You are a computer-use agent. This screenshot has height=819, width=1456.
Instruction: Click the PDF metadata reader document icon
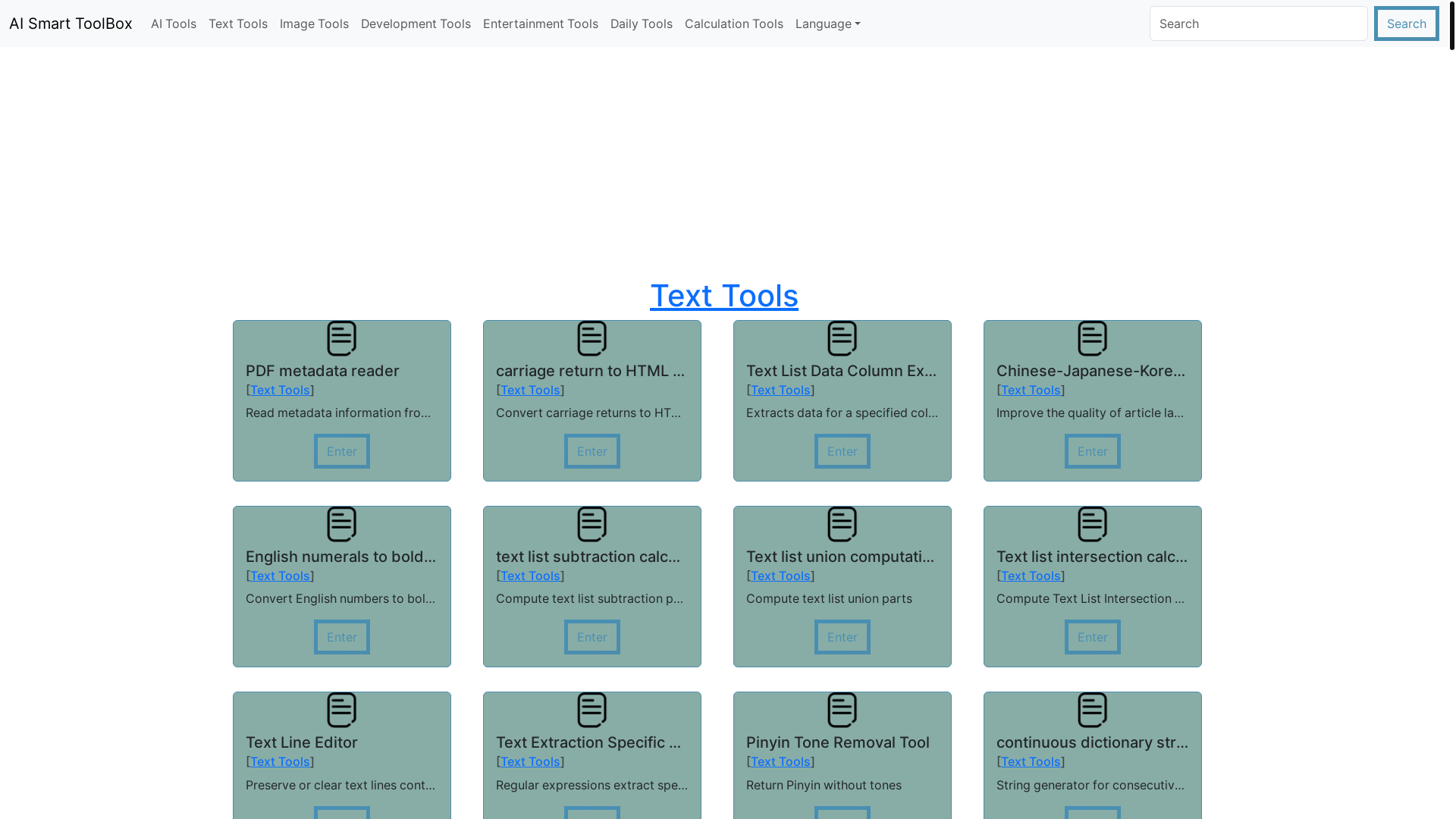pos(341,338)
